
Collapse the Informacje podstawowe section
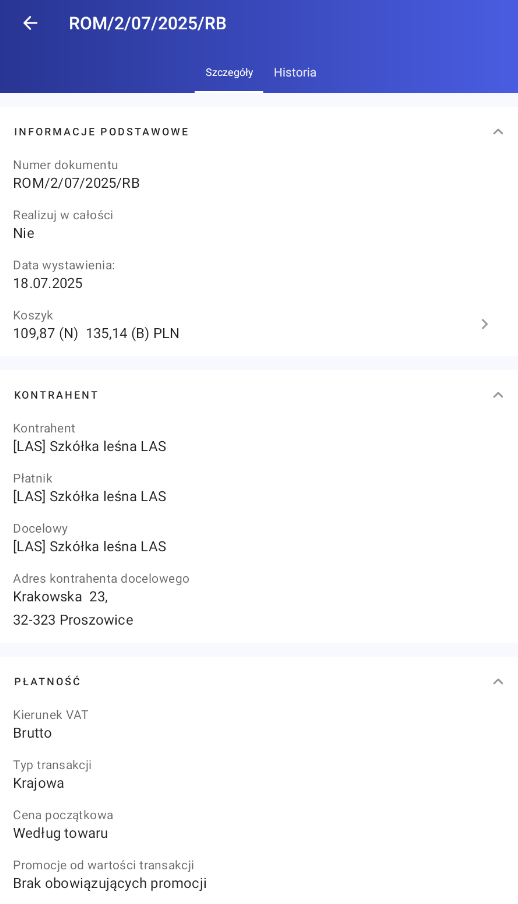[498, 131]
